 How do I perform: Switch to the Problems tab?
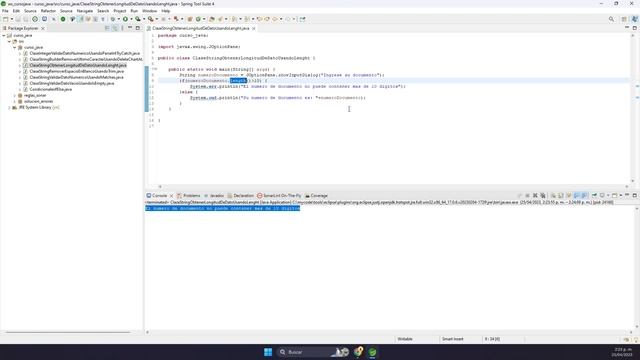[188, 196]
